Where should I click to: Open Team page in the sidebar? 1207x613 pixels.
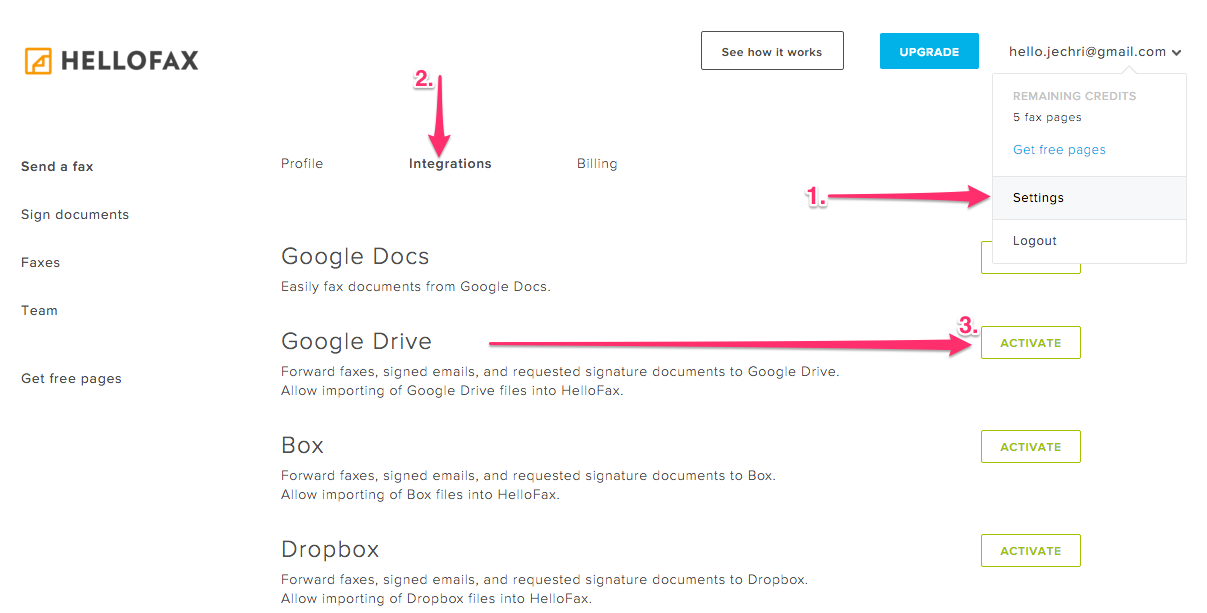39,310
